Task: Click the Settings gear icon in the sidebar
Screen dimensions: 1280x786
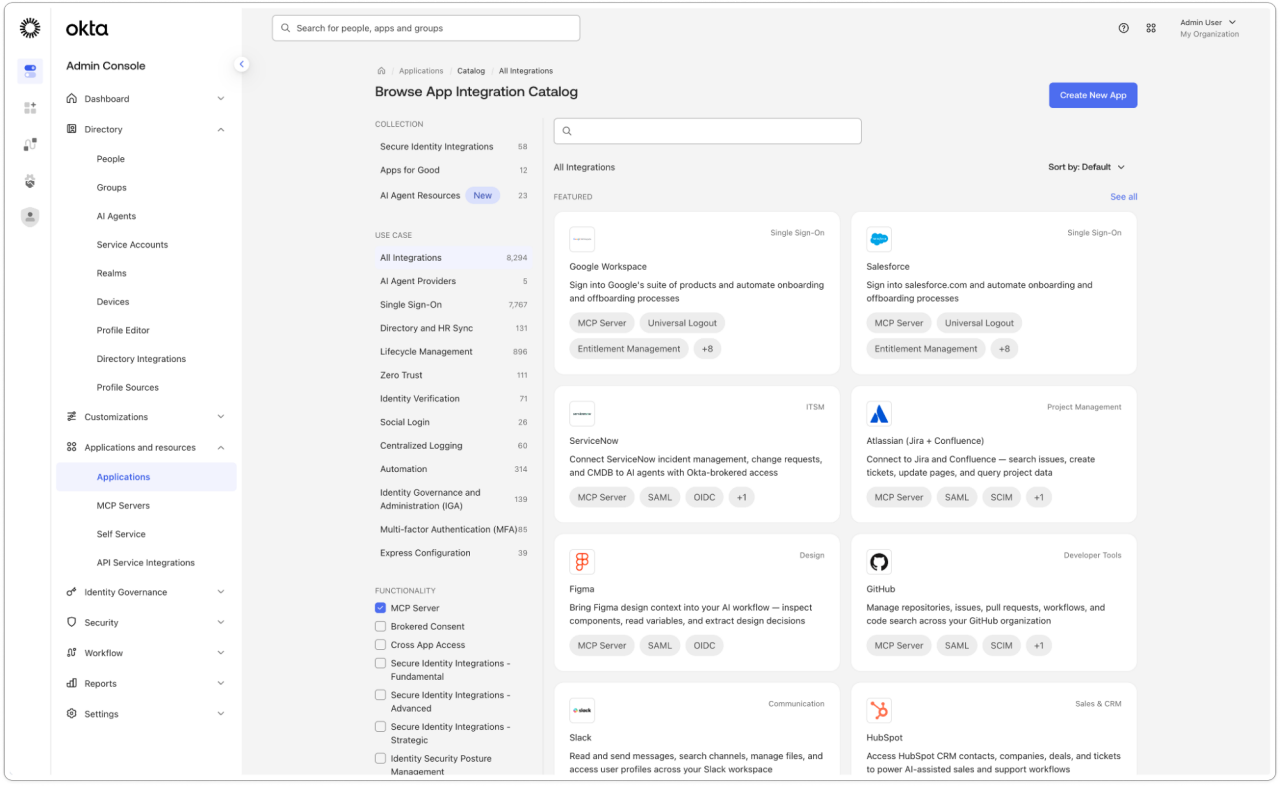Action: tap(72, 714)
